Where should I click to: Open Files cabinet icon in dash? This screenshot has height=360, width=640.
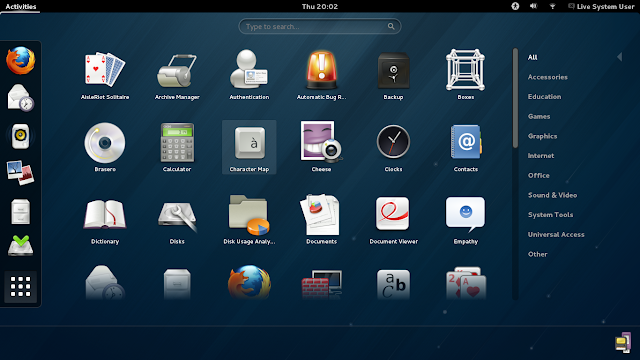point(20,211)
